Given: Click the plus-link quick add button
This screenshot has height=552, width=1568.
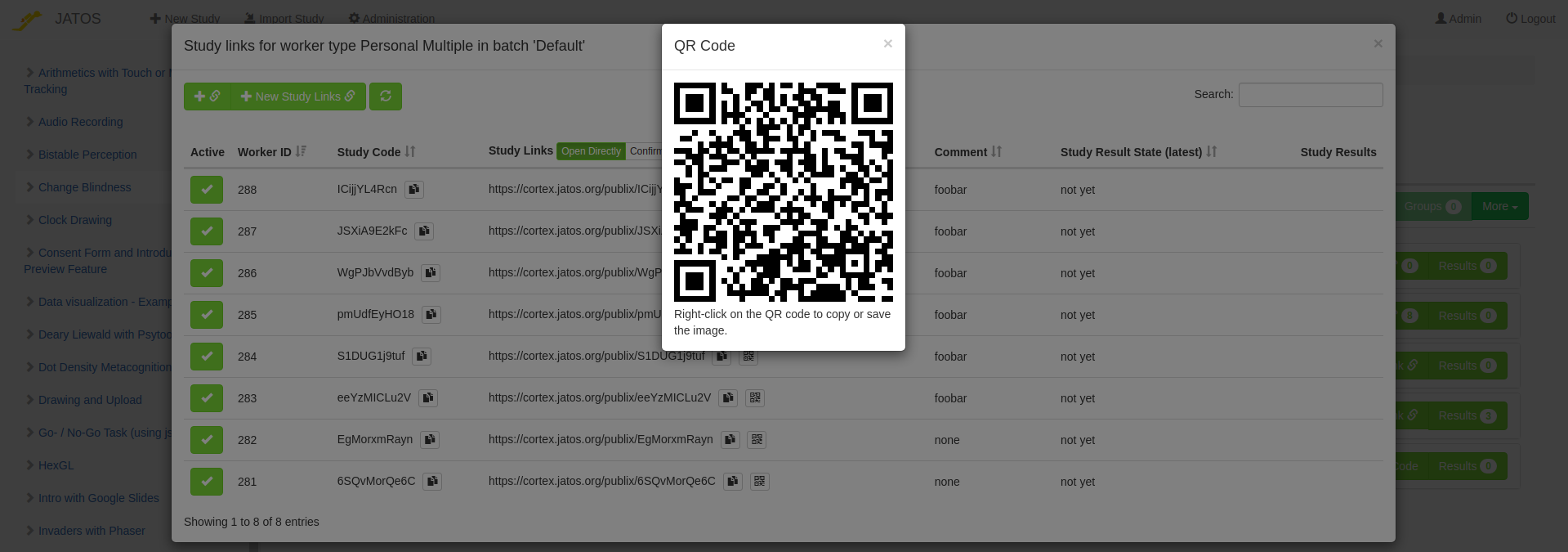Looking at the screenshot, I should click(x=208, y=96).
